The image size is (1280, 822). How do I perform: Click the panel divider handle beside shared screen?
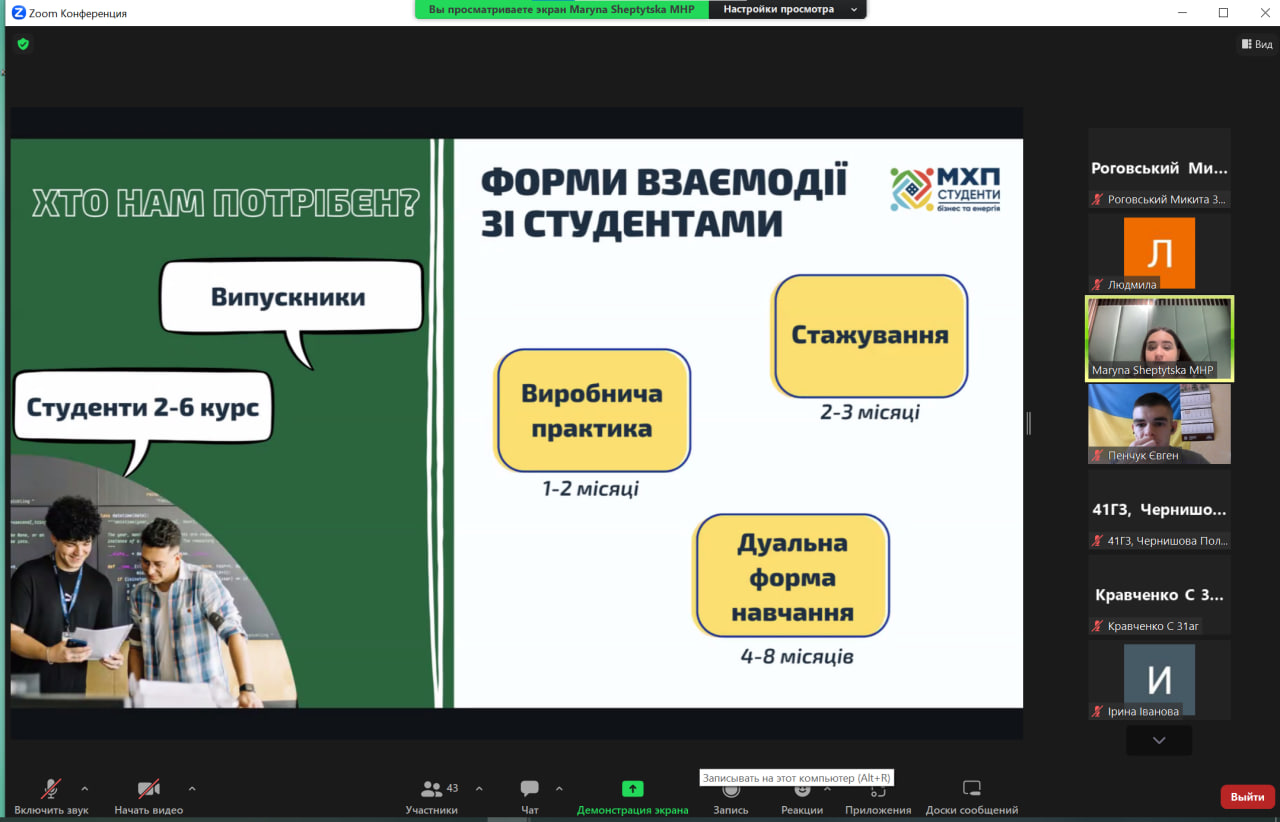point(1028,423)
